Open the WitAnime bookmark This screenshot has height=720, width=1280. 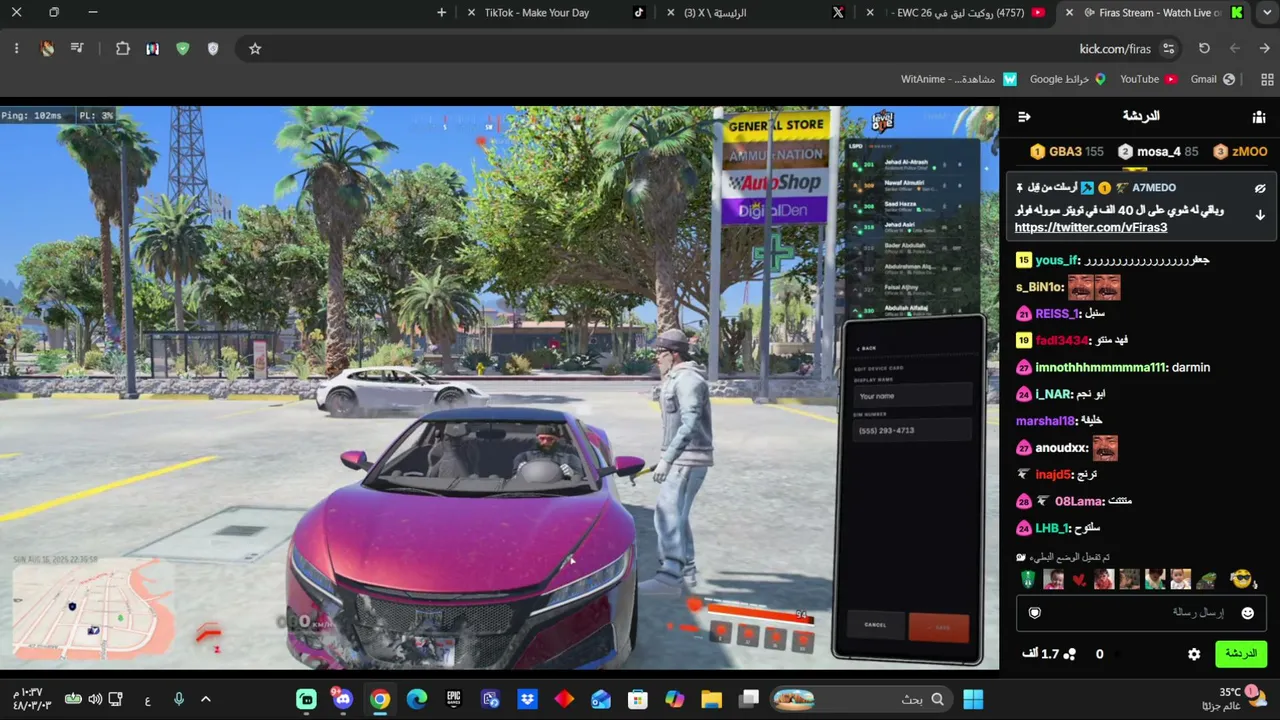tap(959, 79)
